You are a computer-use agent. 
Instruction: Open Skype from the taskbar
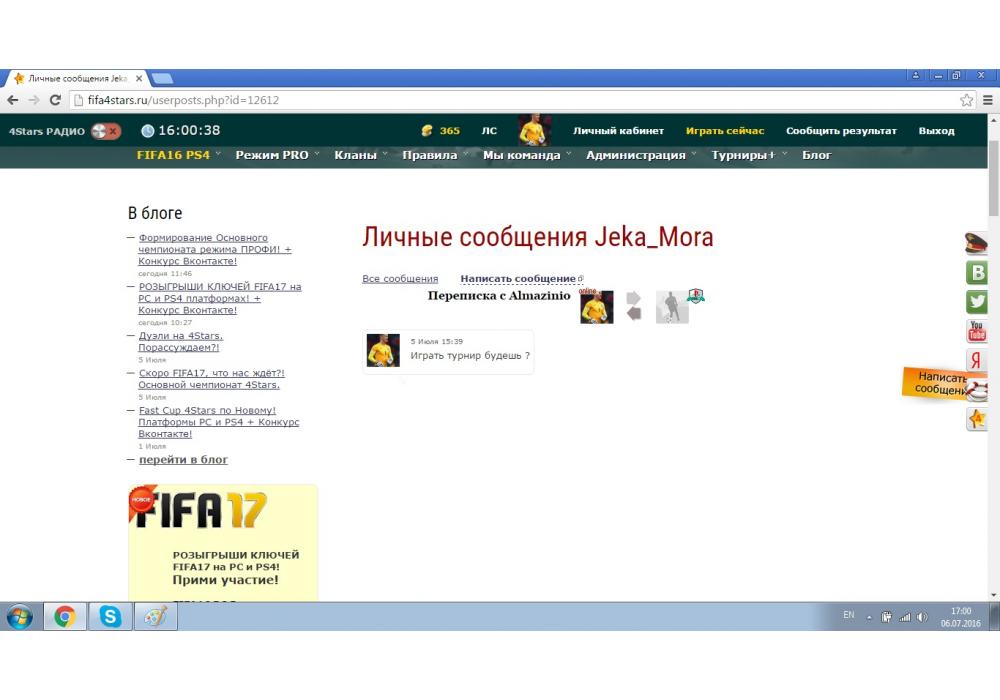pos(110,616)
